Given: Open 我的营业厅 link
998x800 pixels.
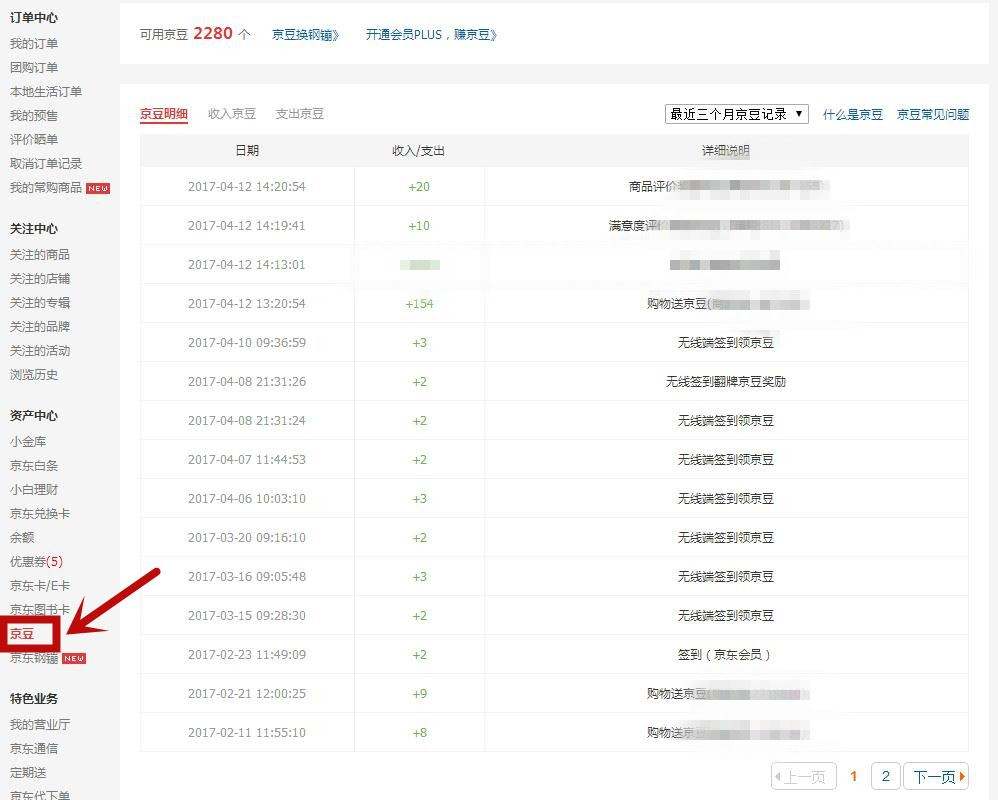Looking at the screenshot, I should 39,725.
